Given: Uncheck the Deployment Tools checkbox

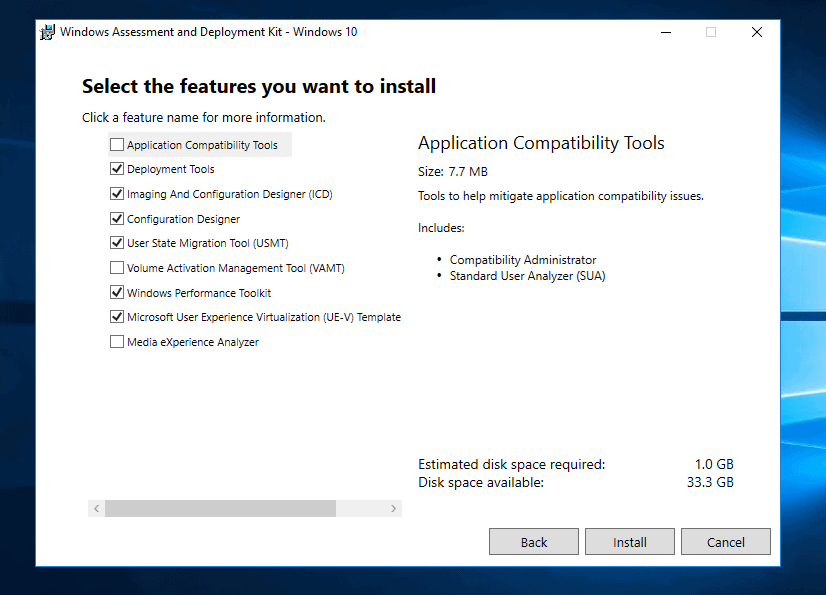Looking at the screenshot, I should tap(117, 169).
